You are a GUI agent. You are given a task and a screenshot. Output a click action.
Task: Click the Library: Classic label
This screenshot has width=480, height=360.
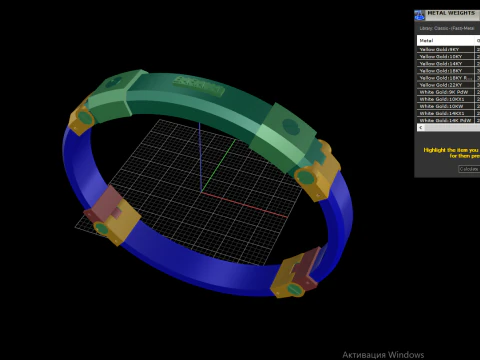coord(447,28)
